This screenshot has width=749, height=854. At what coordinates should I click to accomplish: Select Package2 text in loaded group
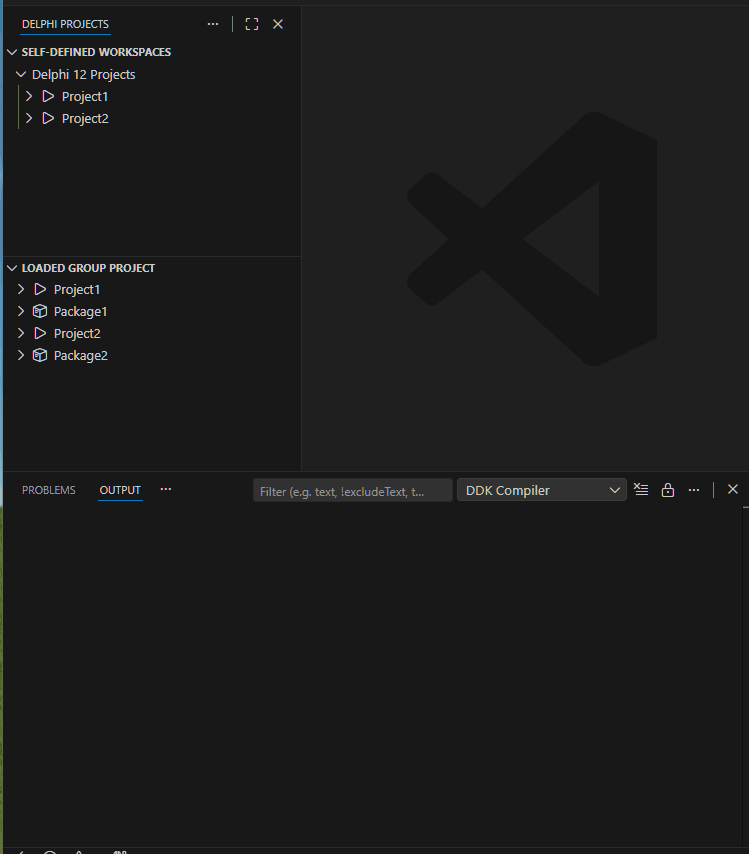point(81,356)
